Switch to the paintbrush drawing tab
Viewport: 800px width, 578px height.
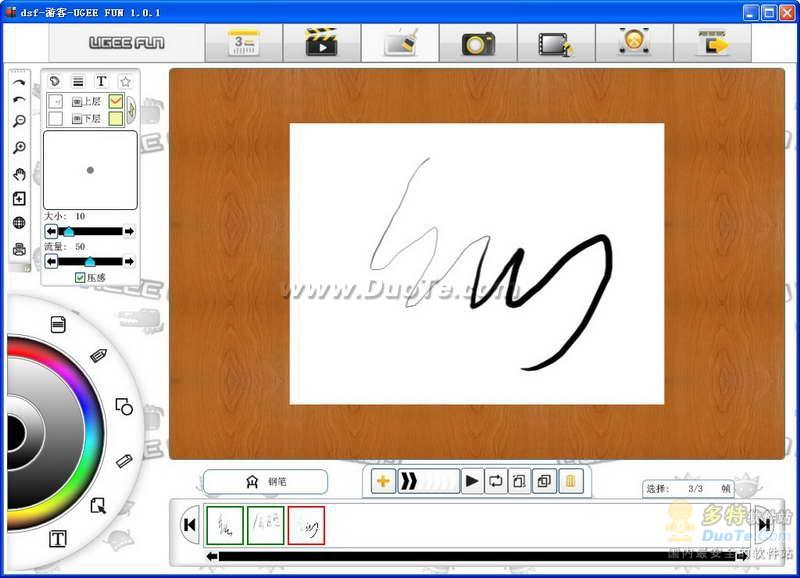point(400,43)
